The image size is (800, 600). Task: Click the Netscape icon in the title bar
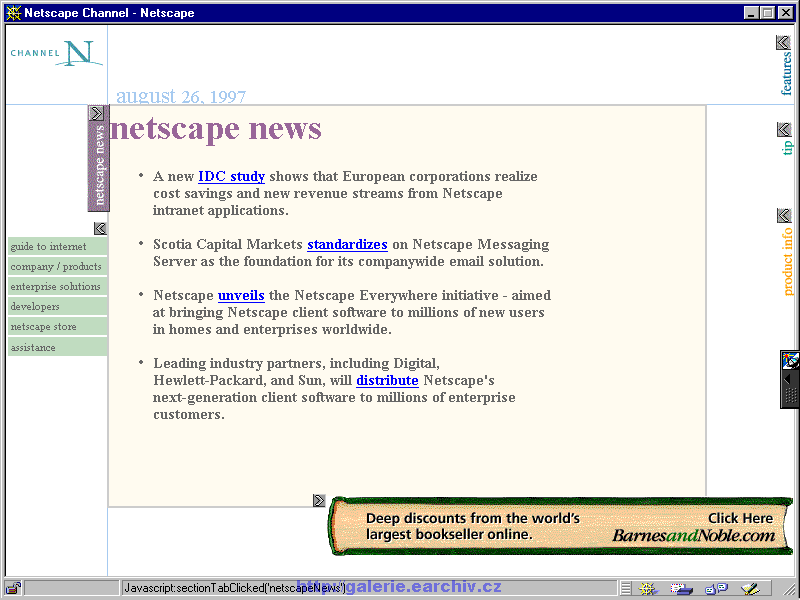(x=13, y=13)
